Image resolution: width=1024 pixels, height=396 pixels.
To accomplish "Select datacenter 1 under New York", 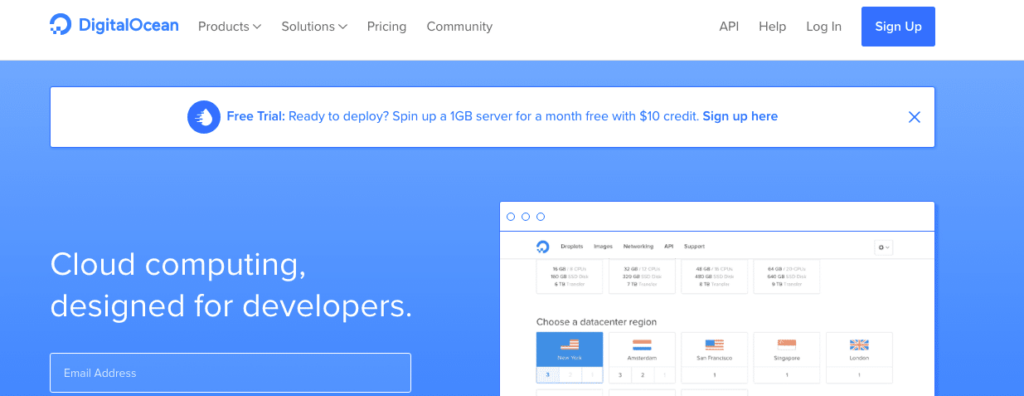I will pyautogui.click(x=592, y=375).
